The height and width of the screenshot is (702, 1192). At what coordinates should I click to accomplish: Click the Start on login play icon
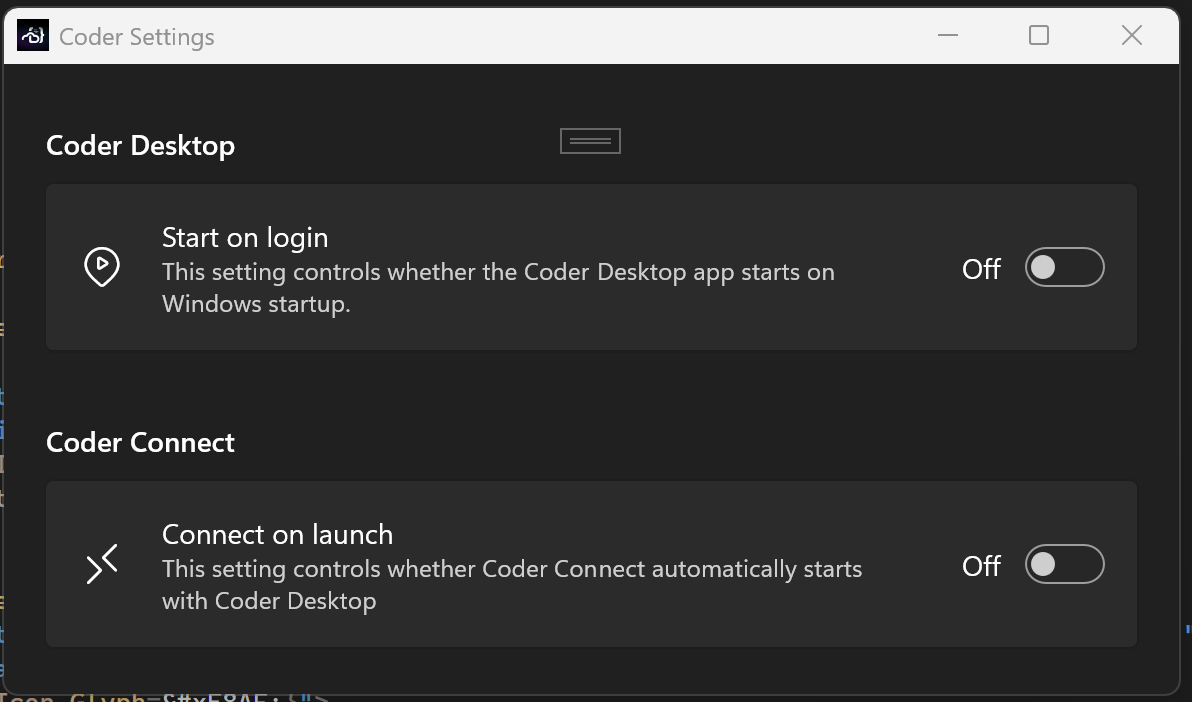pos(102,267)
